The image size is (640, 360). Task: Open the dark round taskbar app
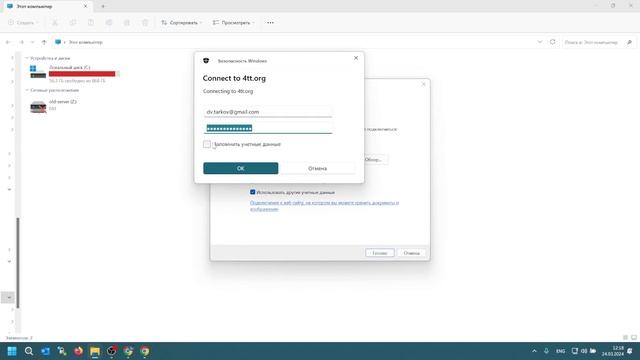pos(112,351)
